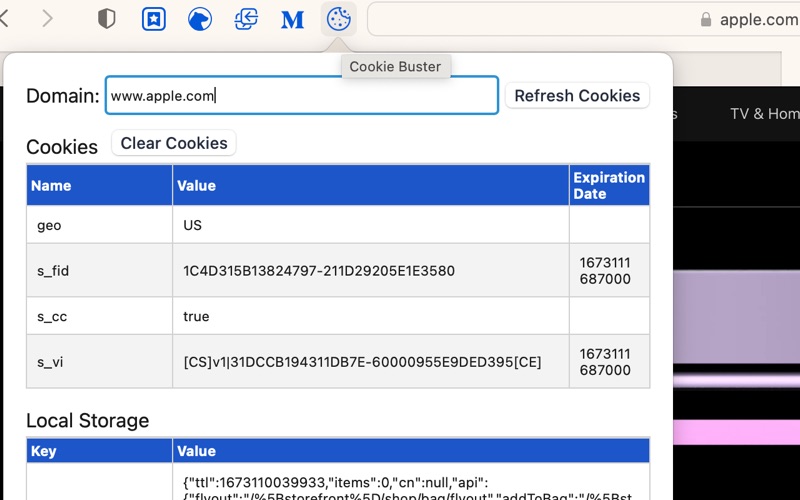Click the Cookie Buster extension icon
The width and height of the screenshot is (800, 500).
(x=339, y=19)
